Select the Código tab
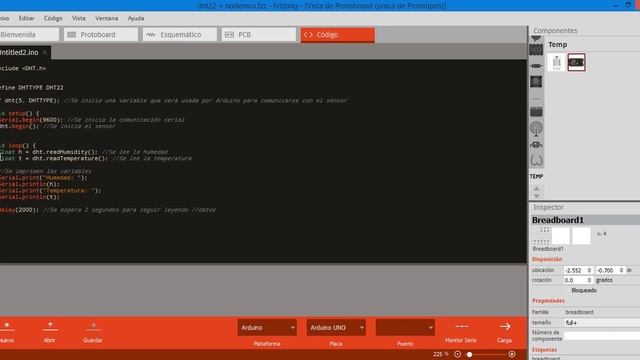The height and width of the screenshot is (360, 640). pos(338,35)
